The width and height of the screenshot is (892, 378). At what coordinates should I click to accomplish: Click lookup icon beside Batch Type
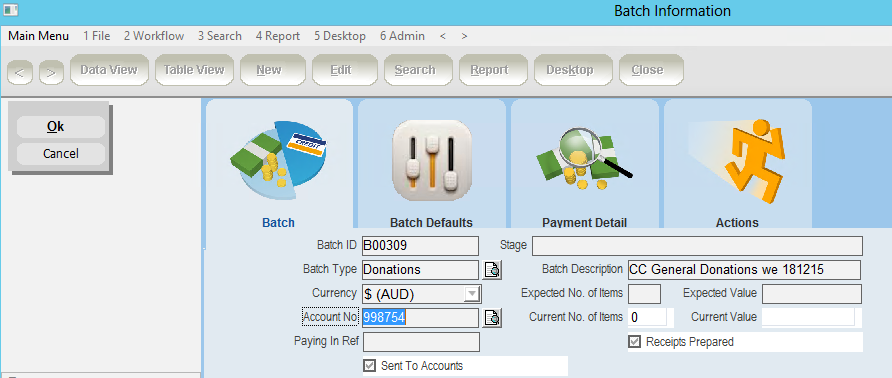coord(492,269)
